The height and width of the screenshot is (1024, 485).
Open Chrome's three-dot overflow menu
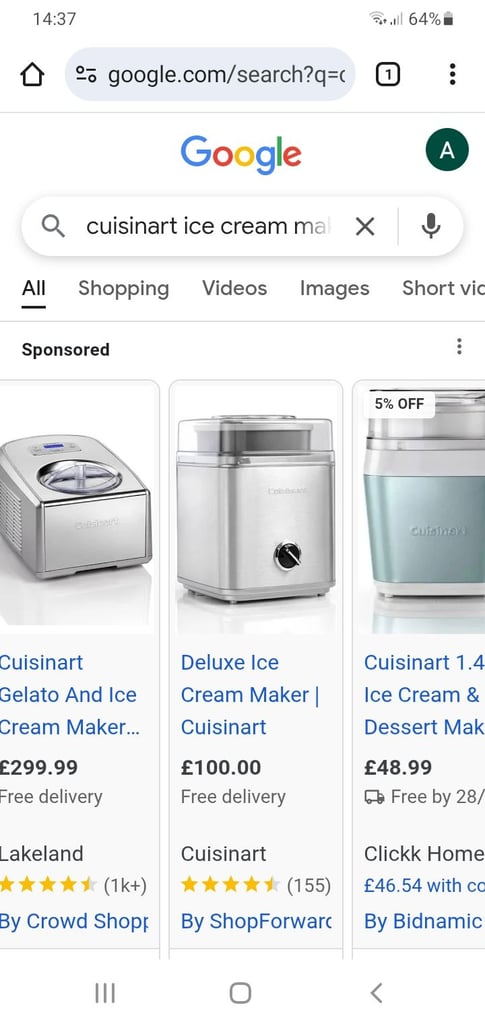[452, 74]
